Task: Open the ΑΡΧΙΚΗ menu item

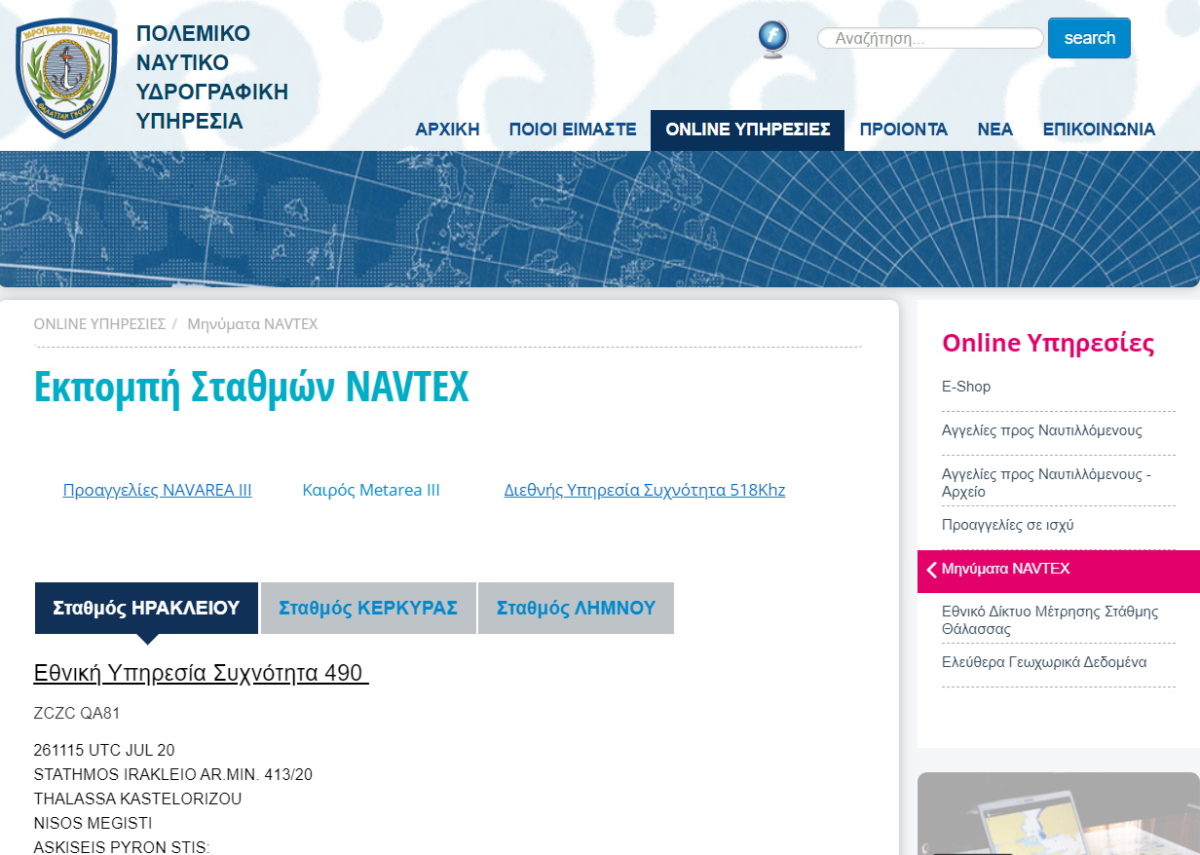Action: coord(447,130)
